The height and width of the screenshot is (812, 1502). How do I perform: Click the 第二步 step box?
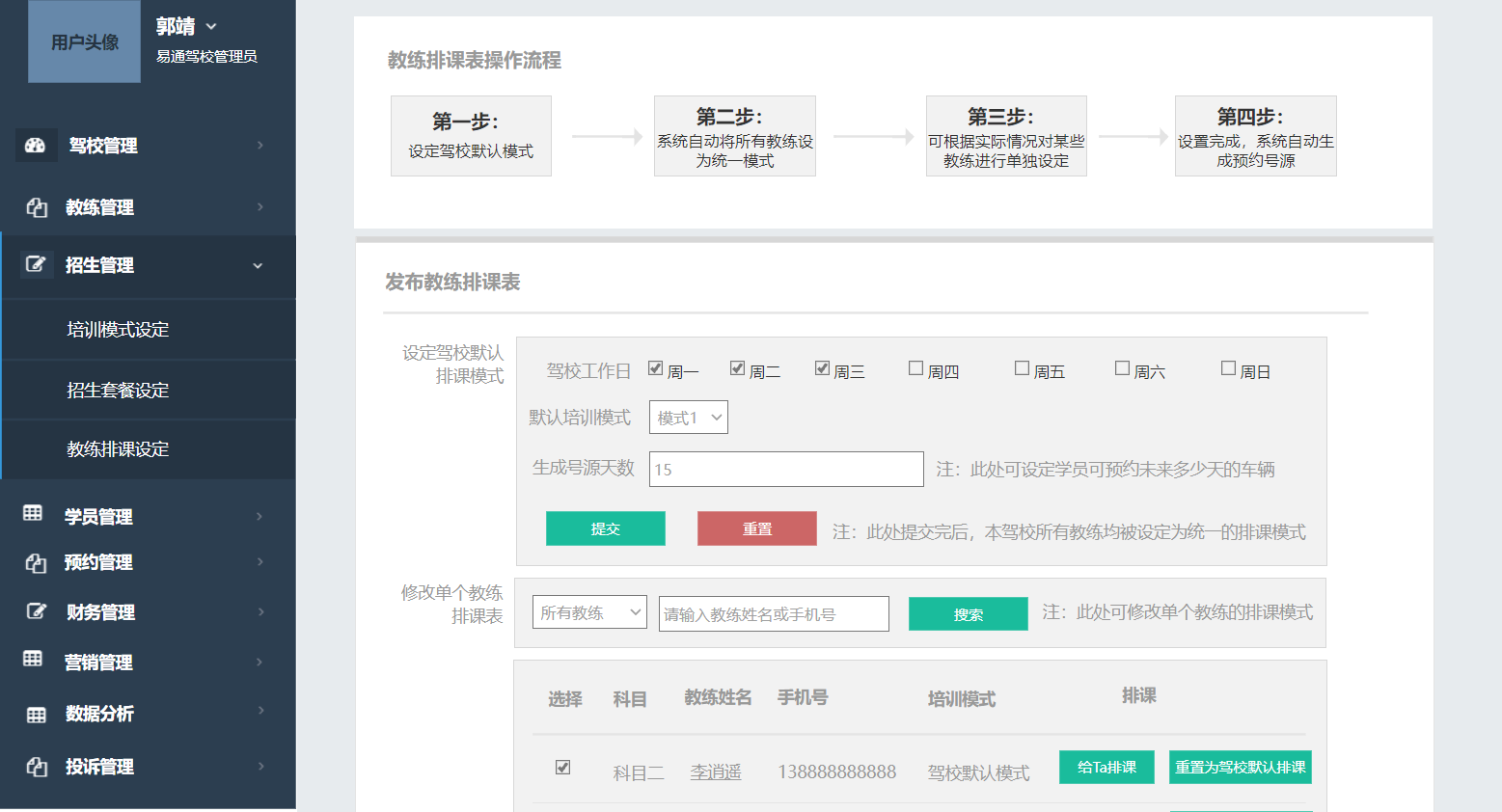[735, 136]
